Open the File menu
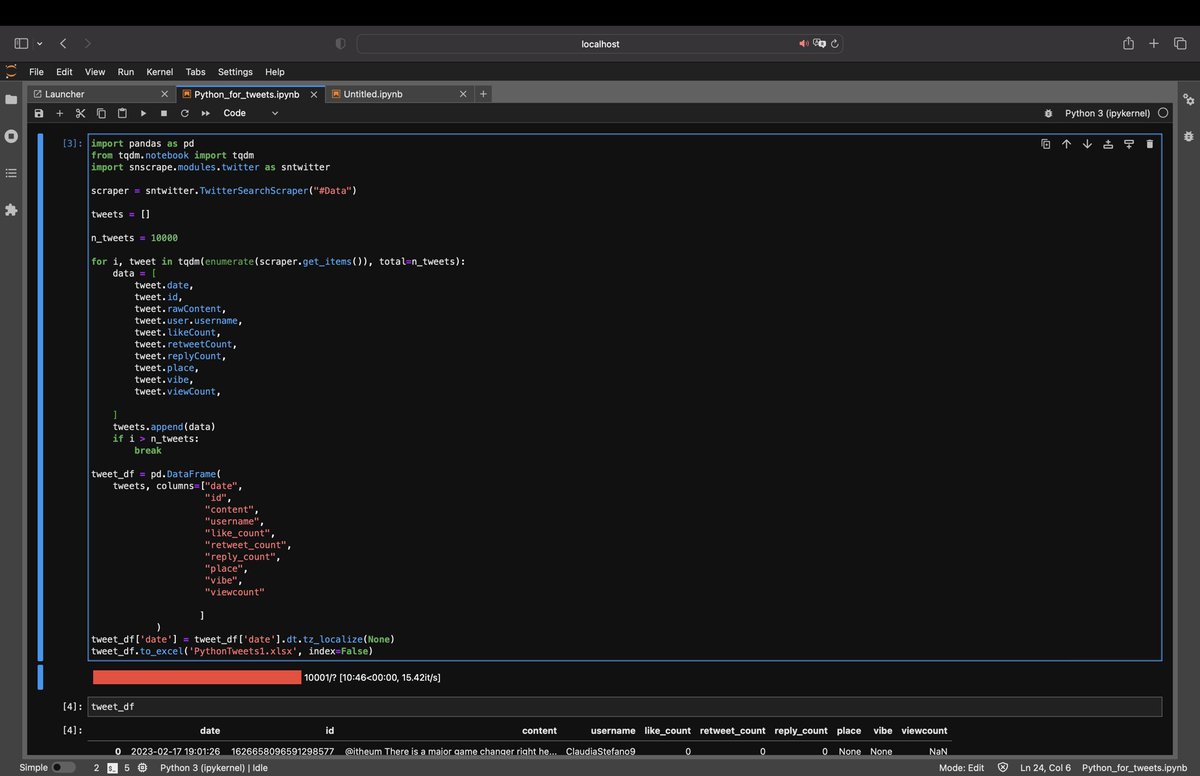Image resolution: width=1200 pixels, height=776 pixels. (36, 72)
